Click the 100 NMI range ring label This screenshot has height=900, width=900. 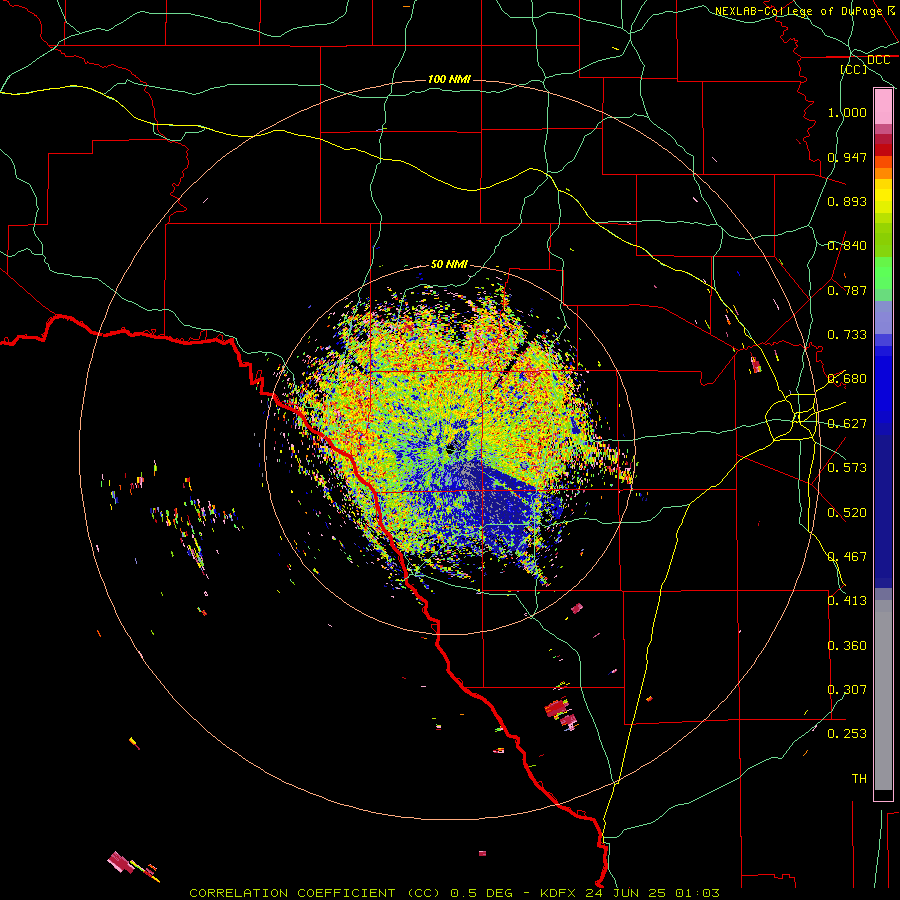tap(449, 79)
